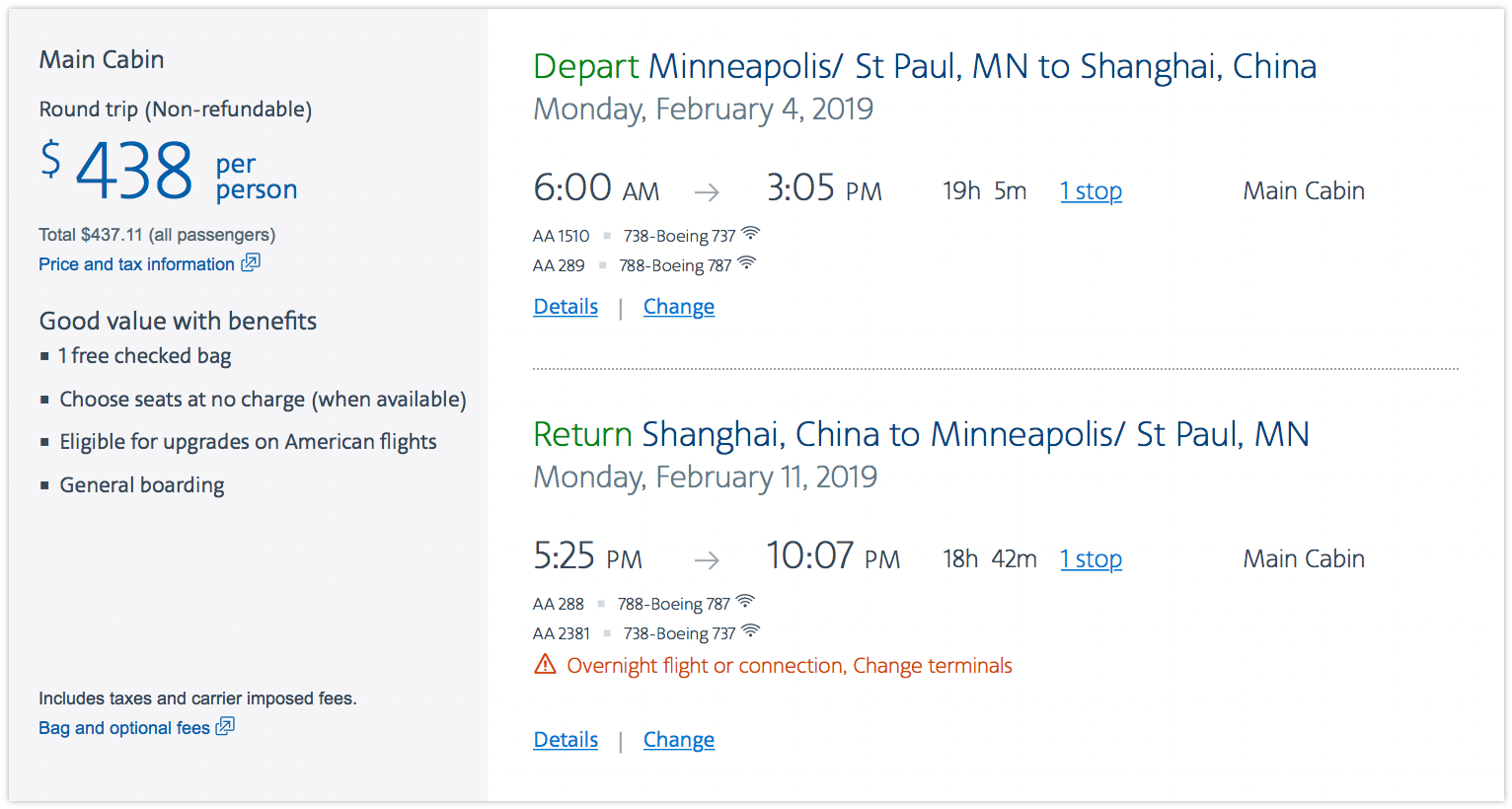Click the Wi-Fi icon beside AA 2381

751,631
